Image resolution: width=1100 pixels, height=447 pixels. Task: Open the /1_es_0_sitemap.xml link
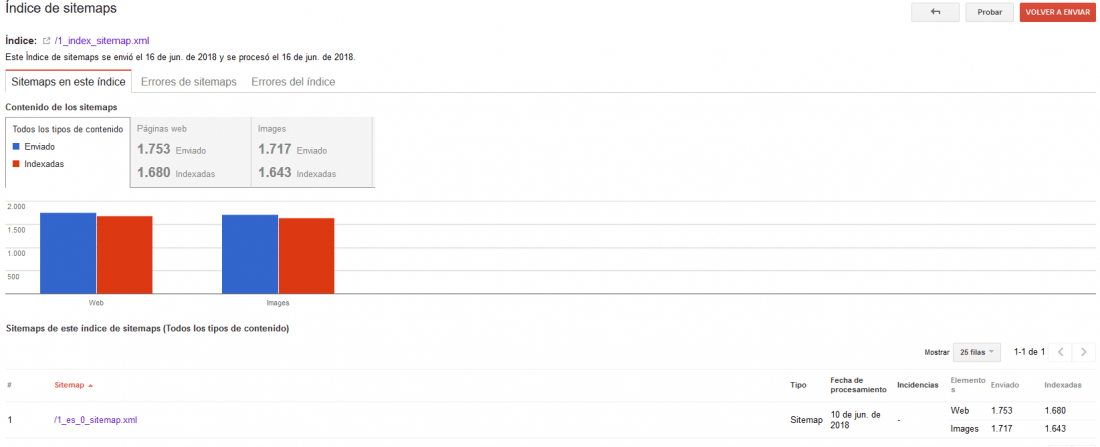95,420
